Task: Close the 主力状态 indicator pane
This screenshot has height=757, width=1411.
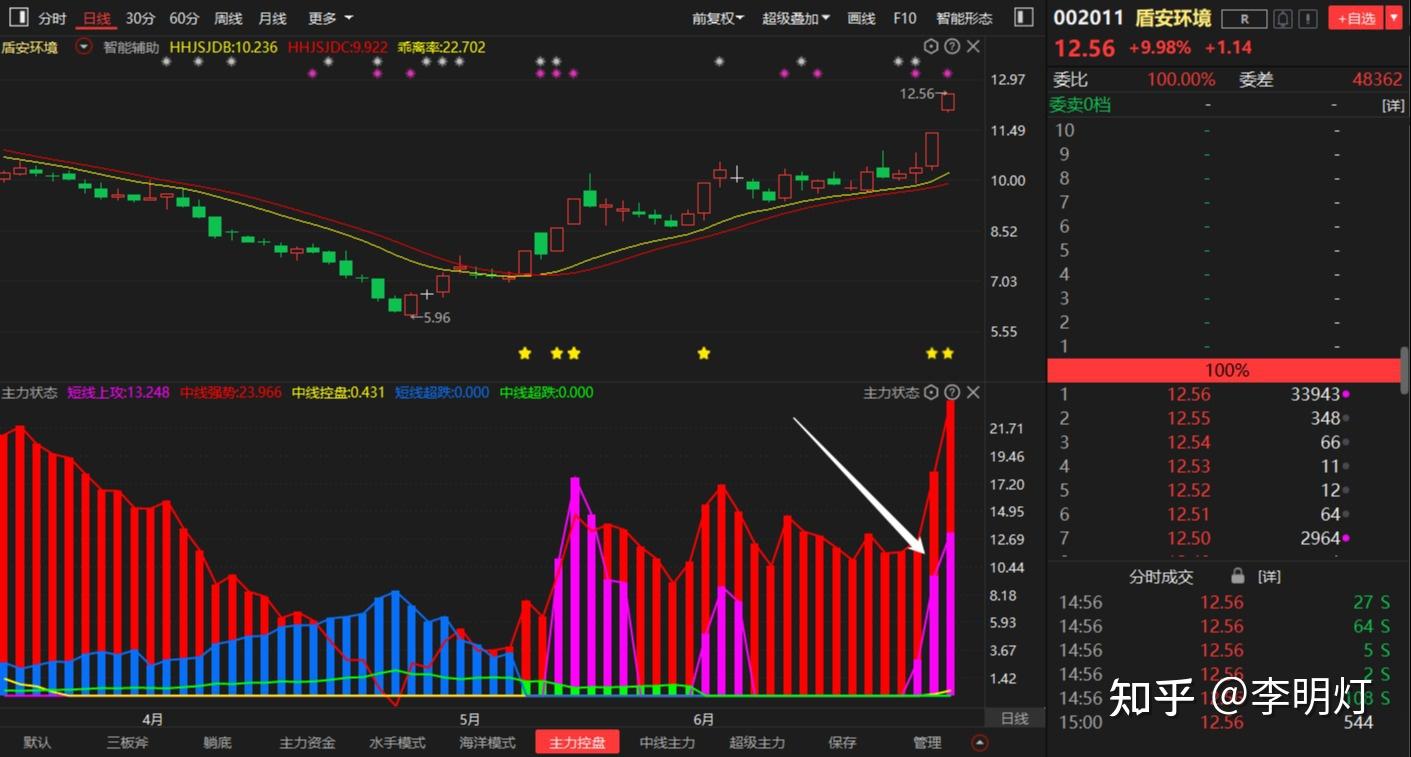Action: (973, 392)
